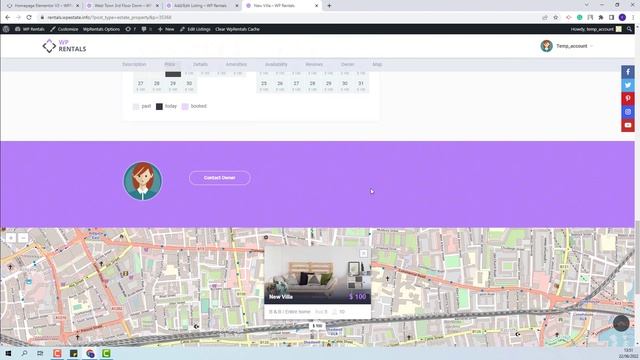The width and height of the screenshot is (640, 360).
Task: Click Customize in the admin bar
Action: pos(64,29)
